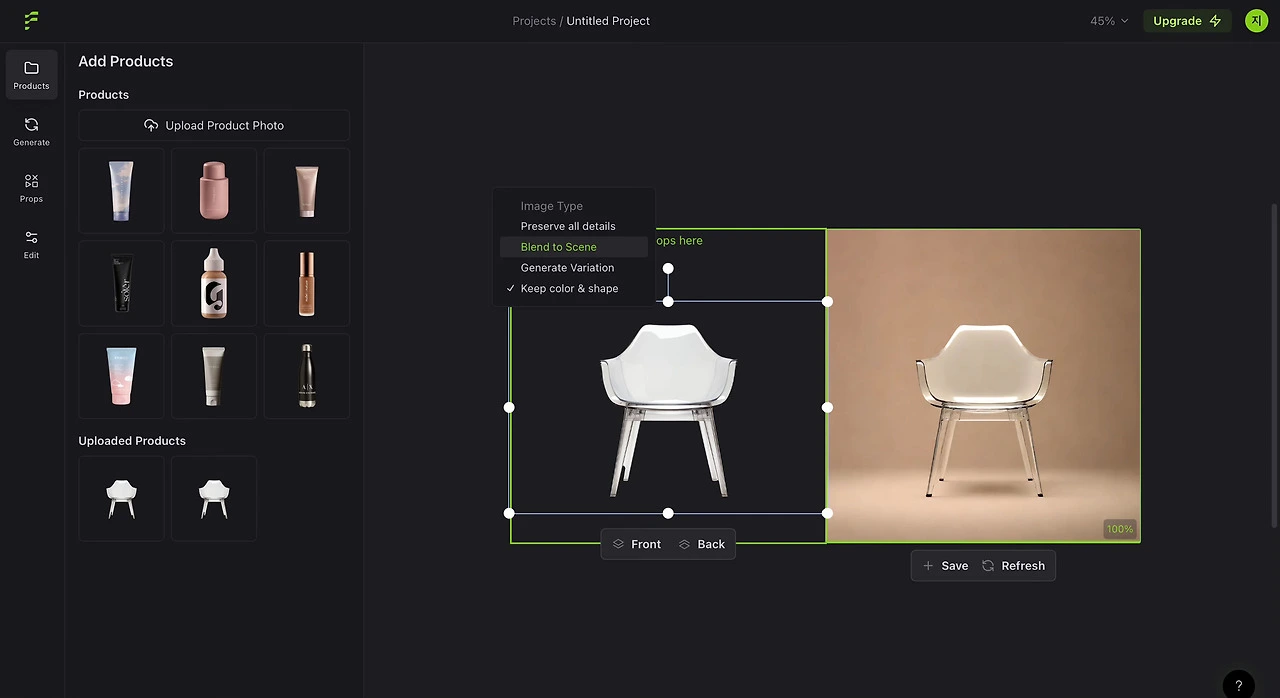1280x698 pixels.
Task: Open the Edit sidebar panel
Action: [31, 244]
